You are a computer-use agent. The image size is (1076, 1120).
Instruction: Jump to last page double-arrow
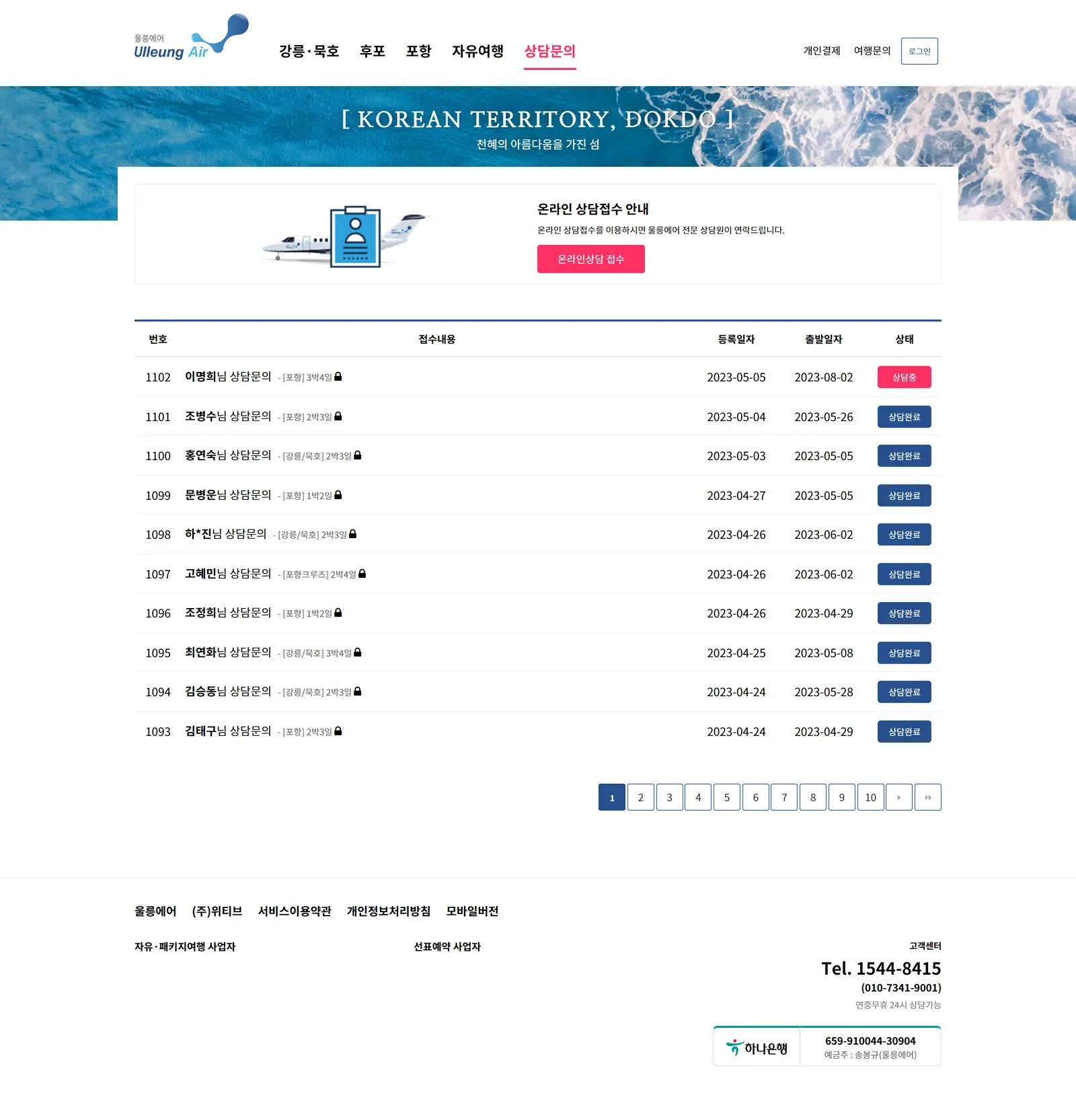pyautogui.click(x=928, y=797)
